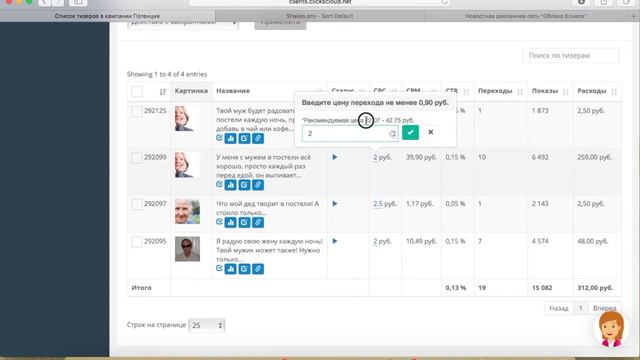Go to the previous page with Назад
The image size is (640, 360).
click(x=559, y=308)
